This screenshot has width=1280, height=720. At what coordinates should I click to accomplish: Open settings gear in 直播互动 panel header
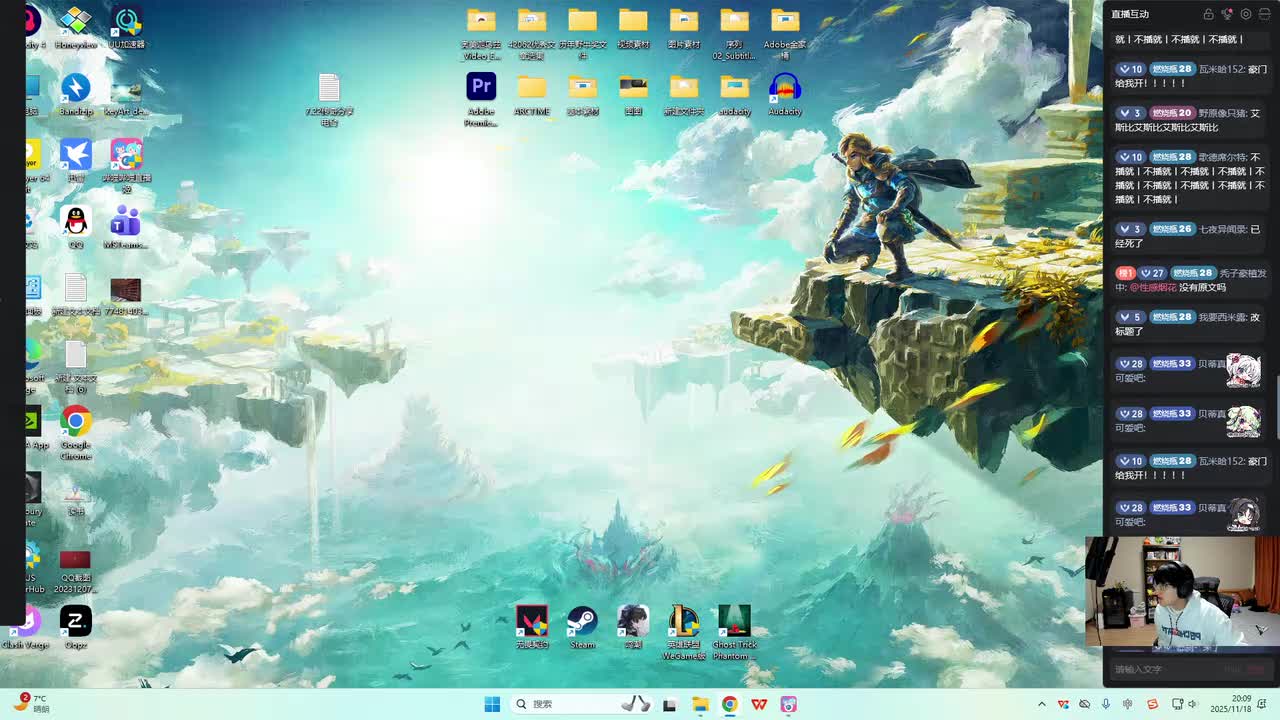coord(1246,14)
